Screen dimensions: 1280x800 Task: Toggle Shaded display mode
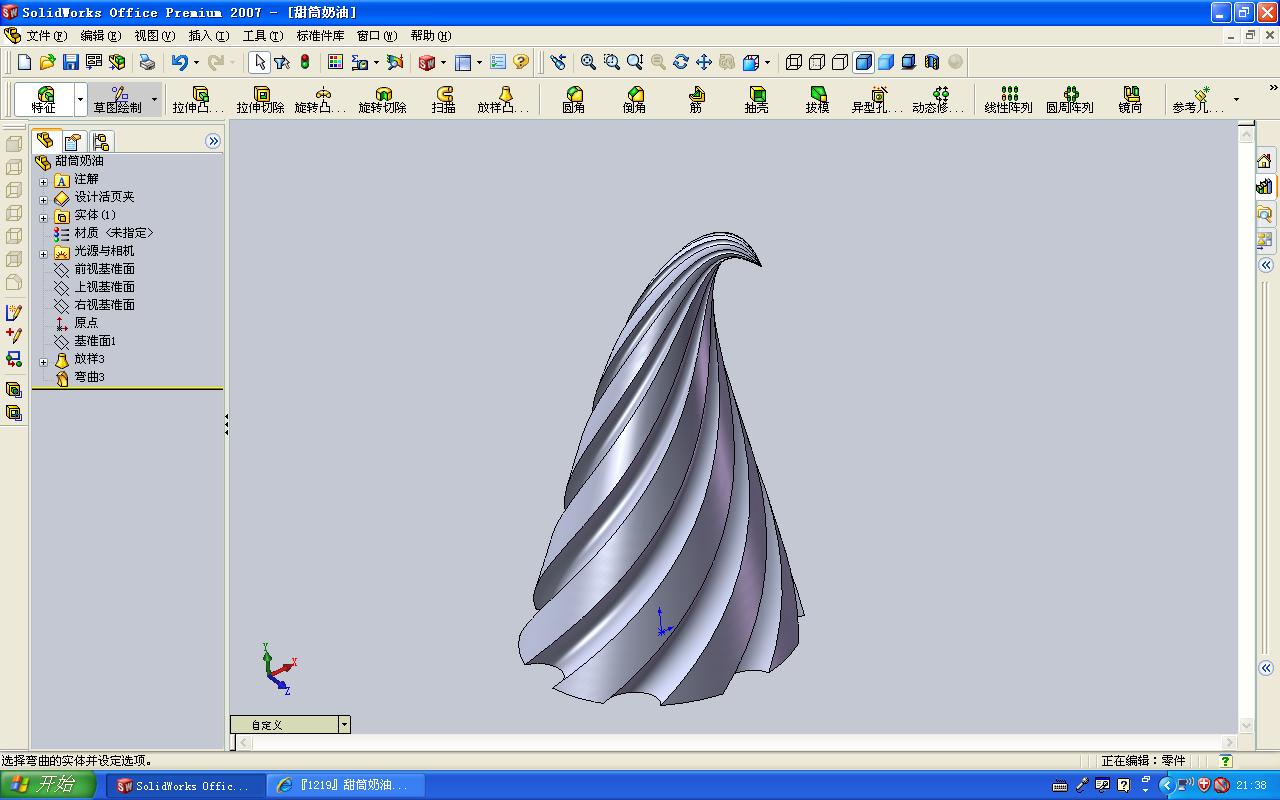[886, 62]
